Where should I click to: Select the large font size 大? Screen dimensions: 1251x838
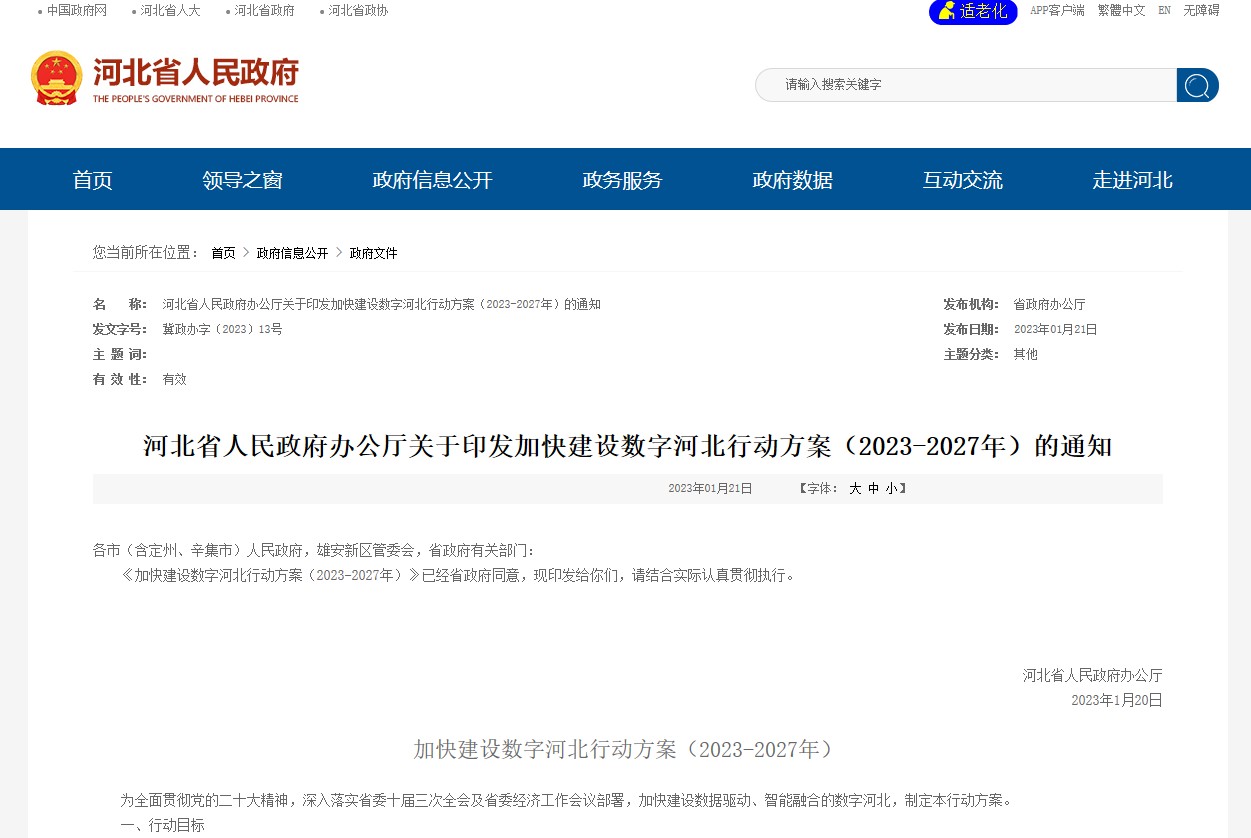pyautogui.click(x=855, y=489)
